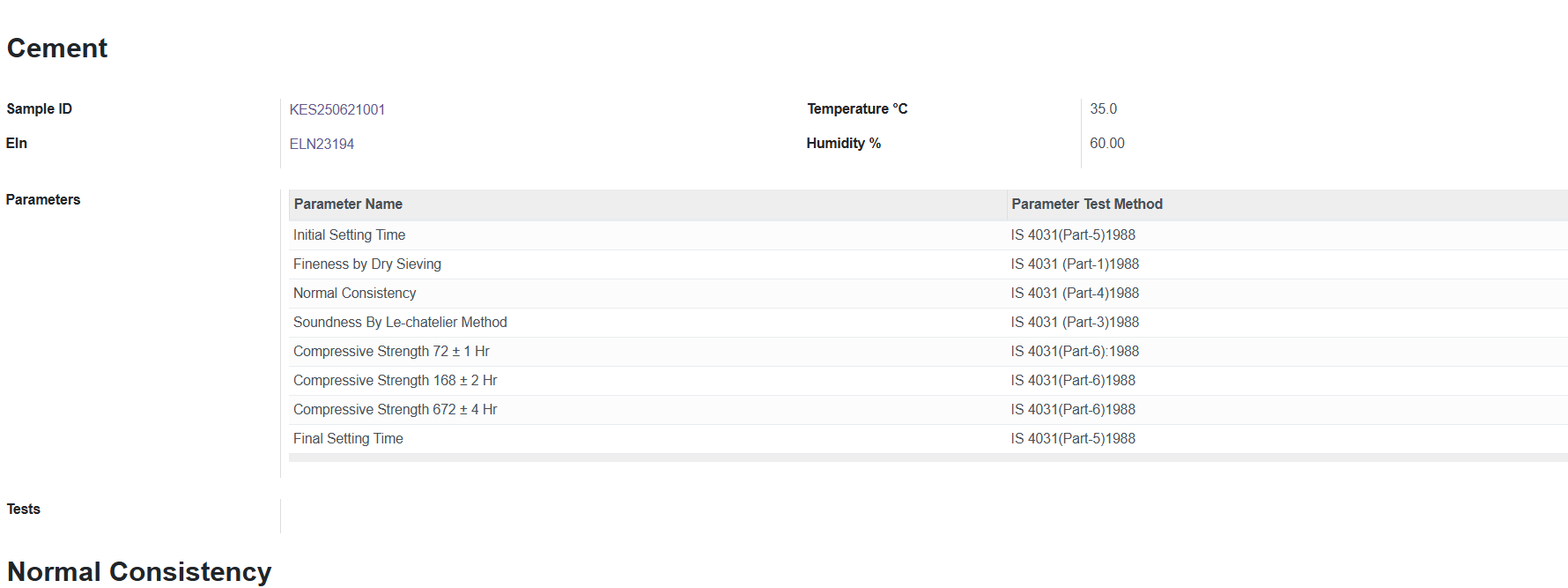Screen dimensions: 1568x588
Task: Select Soundness By Le-chatelier Method row
Action: (928, 323)
